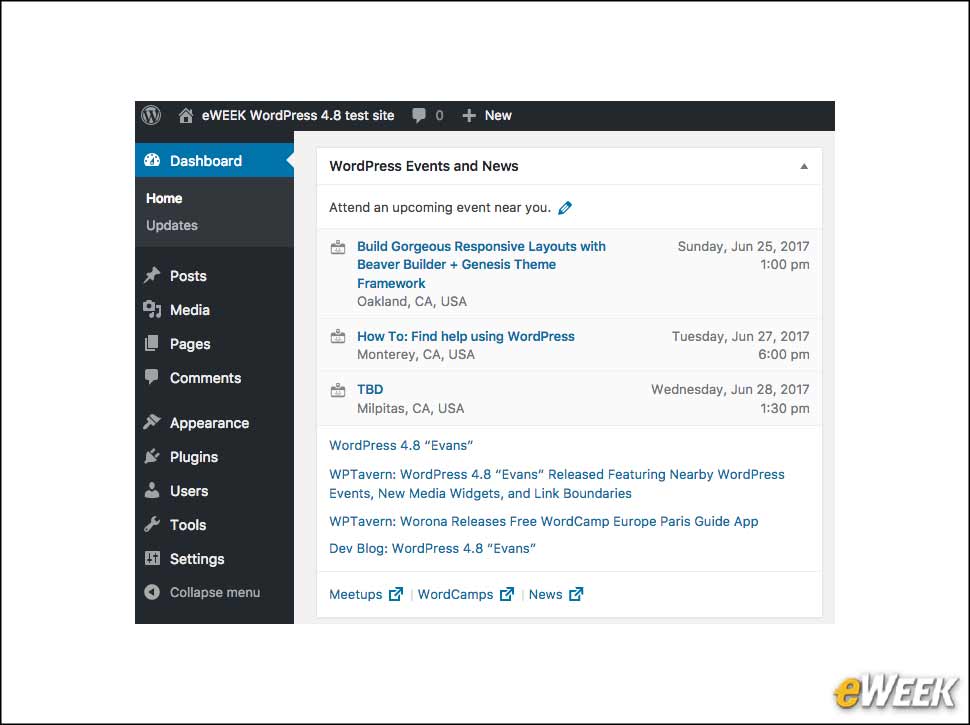Click the Media library icon
The image size is (970, 725).
(152, 309)
